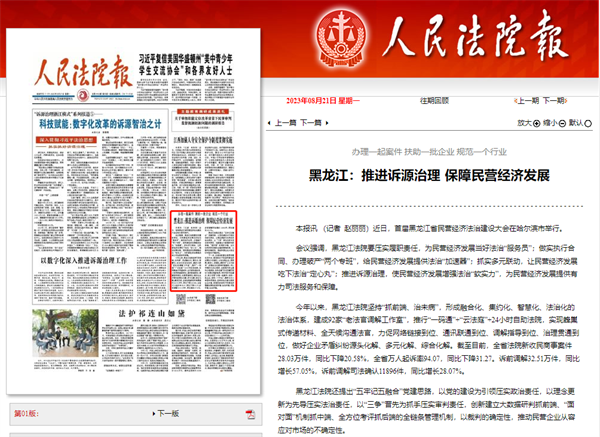The image size is (600, 437).
Task: Open 往期回顾 past issues
Action: [x=435, y=100]
